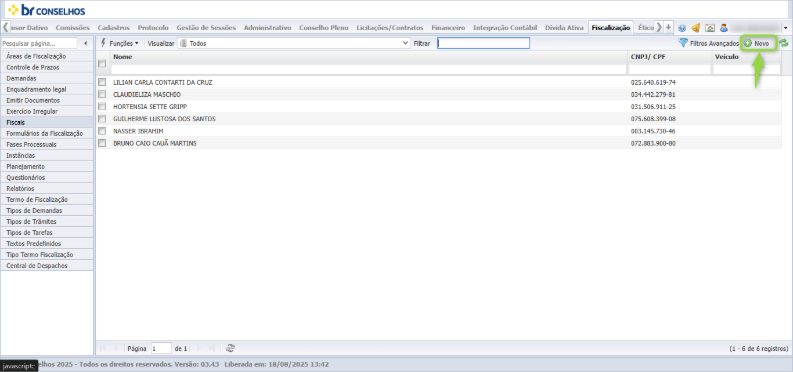Open the Administrativo tab

(268, 28)
